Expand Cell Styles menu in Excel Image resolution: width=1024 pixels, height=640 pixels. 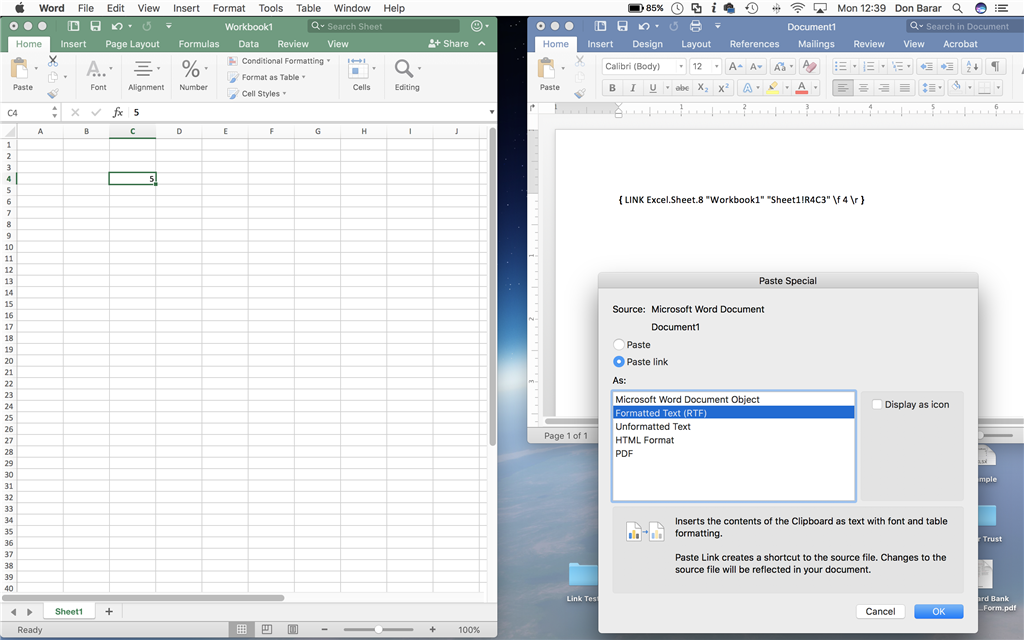(257, 93)
